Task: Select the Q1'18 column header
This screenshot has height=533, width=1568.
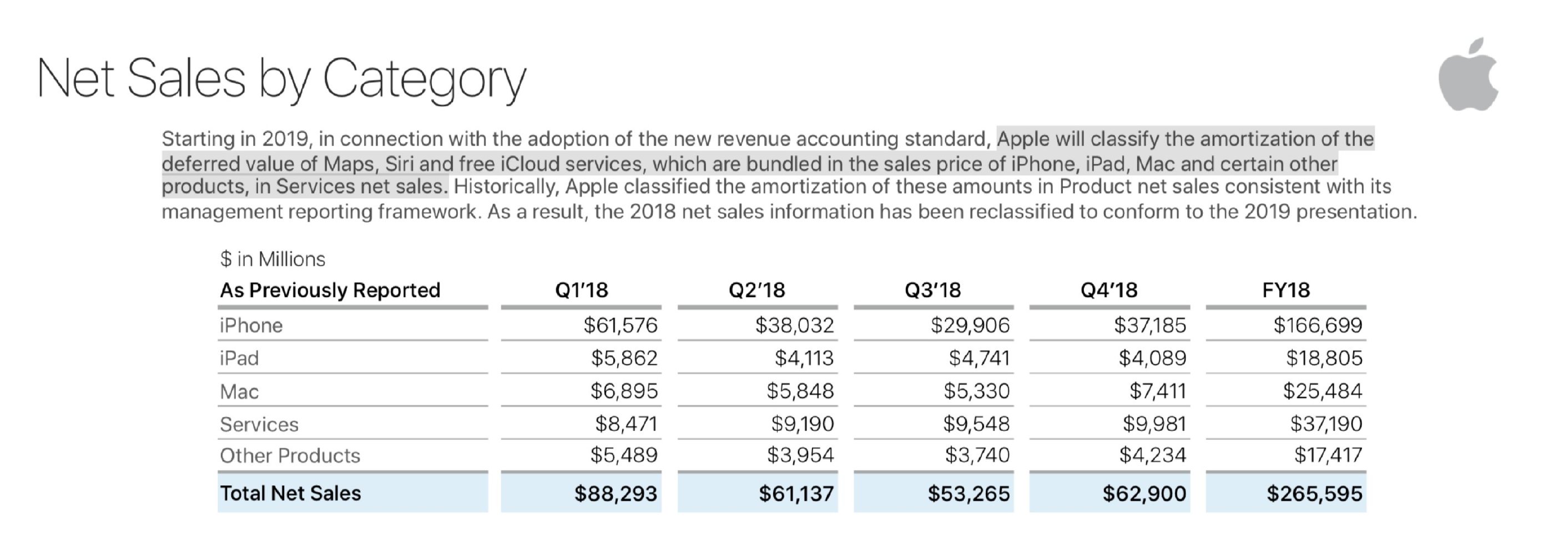Action: pyautogui.click(x=581, y=290)
